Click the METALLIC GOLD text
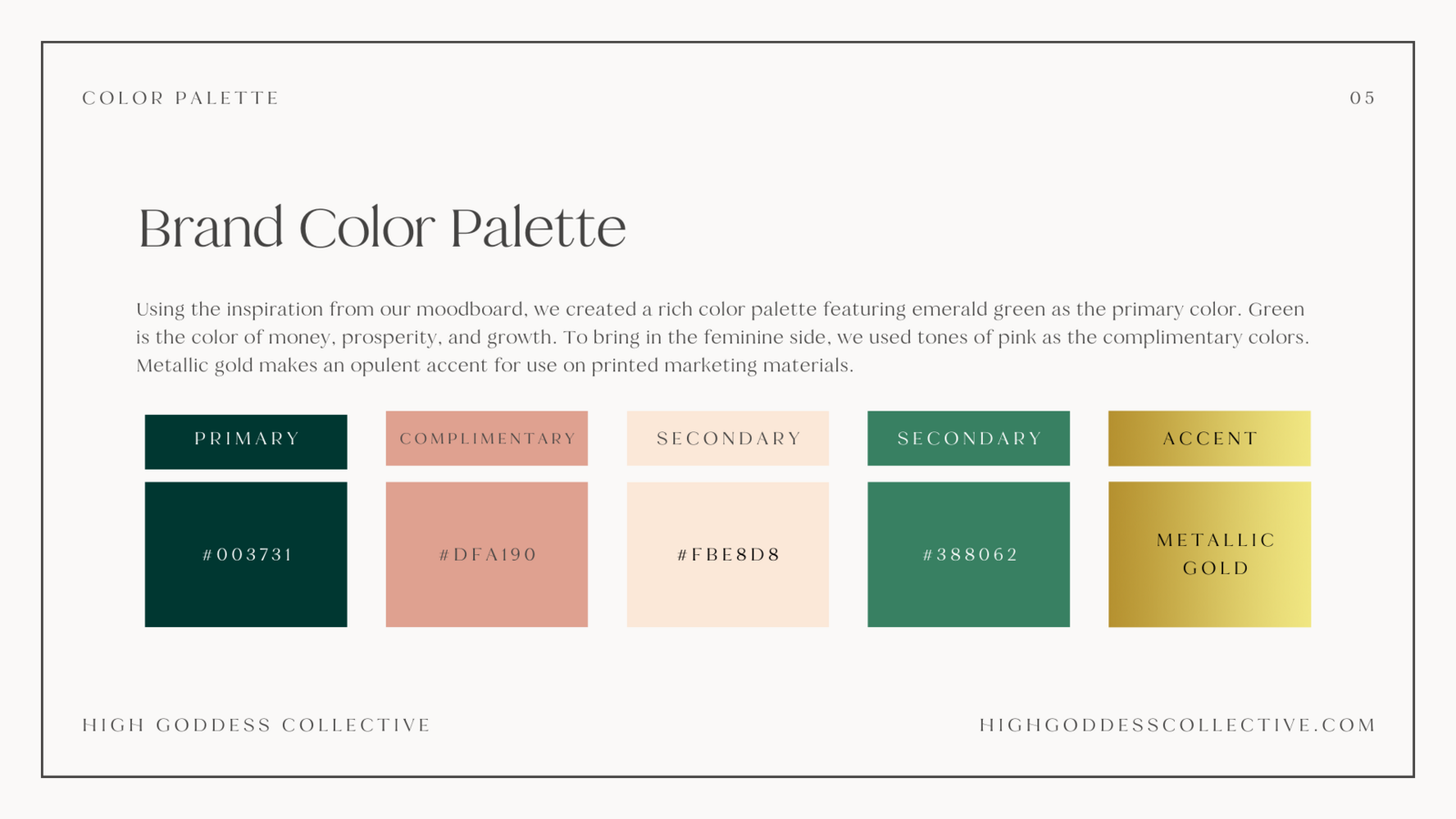The image size is (1456, 819). tap(1216, 554)
